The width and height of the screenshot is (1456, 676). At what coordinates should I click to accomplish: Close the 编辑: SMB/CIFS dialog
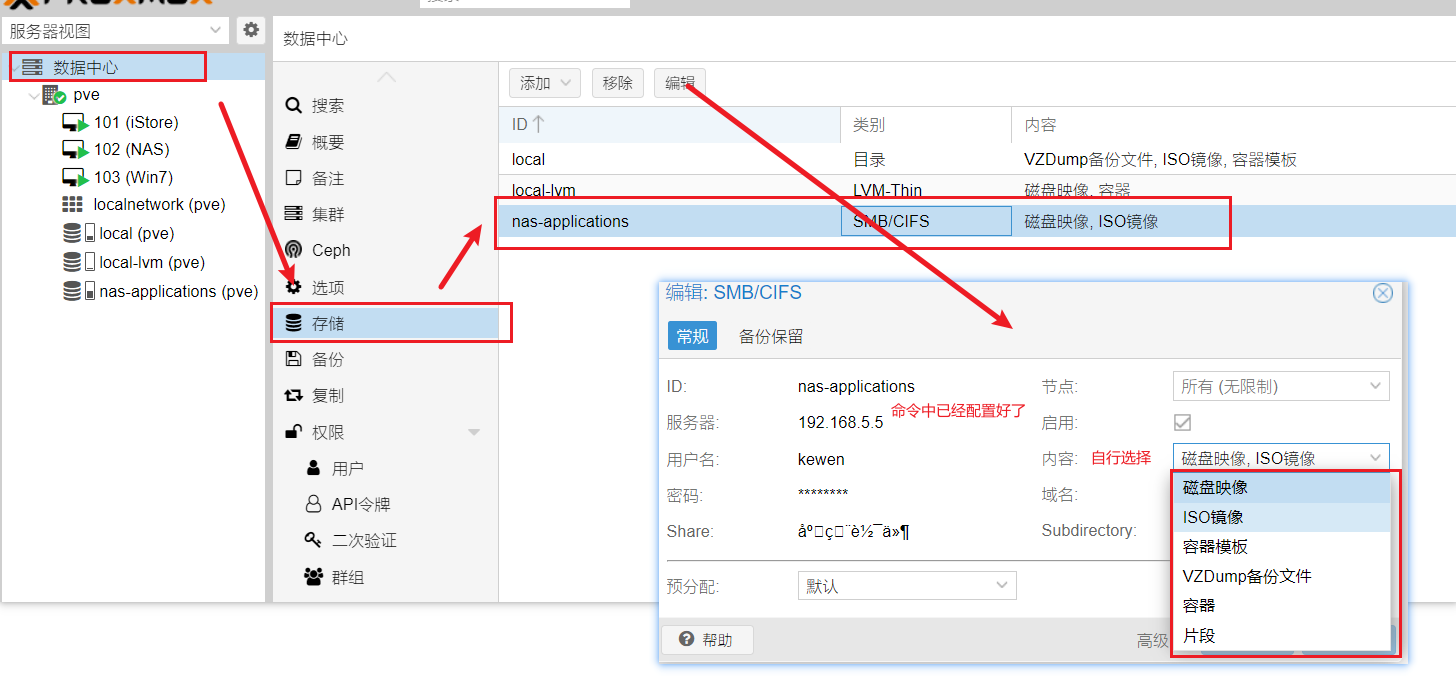(x=1383, y=293)
